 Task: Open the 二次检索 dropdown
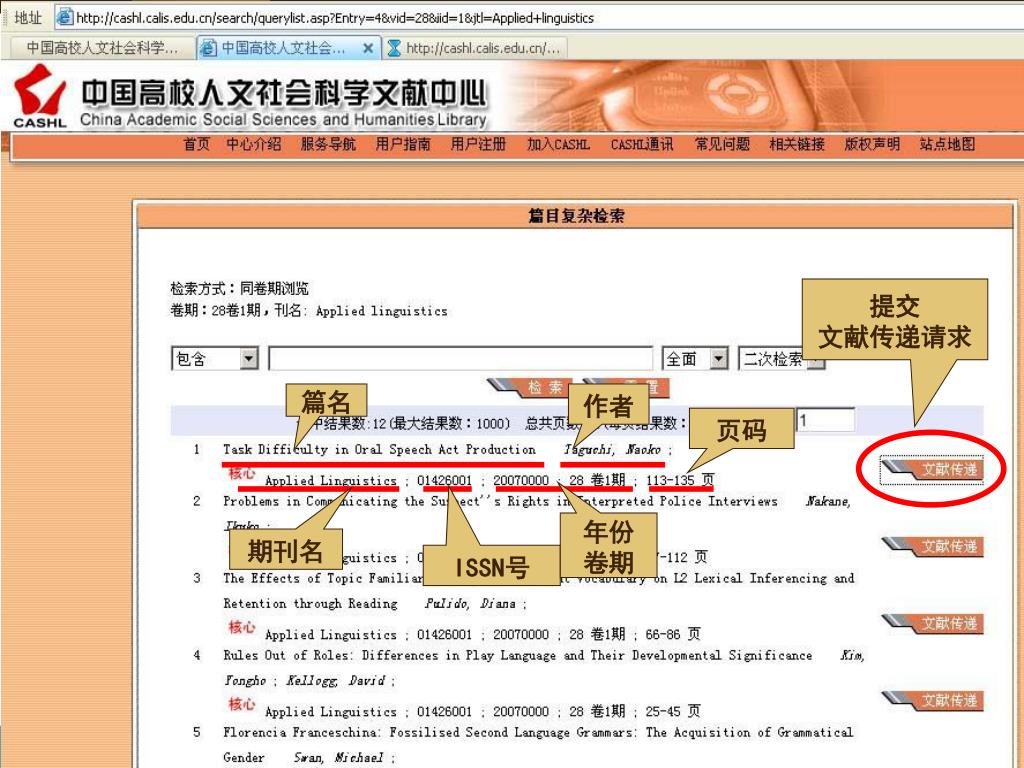coord(781,359)
